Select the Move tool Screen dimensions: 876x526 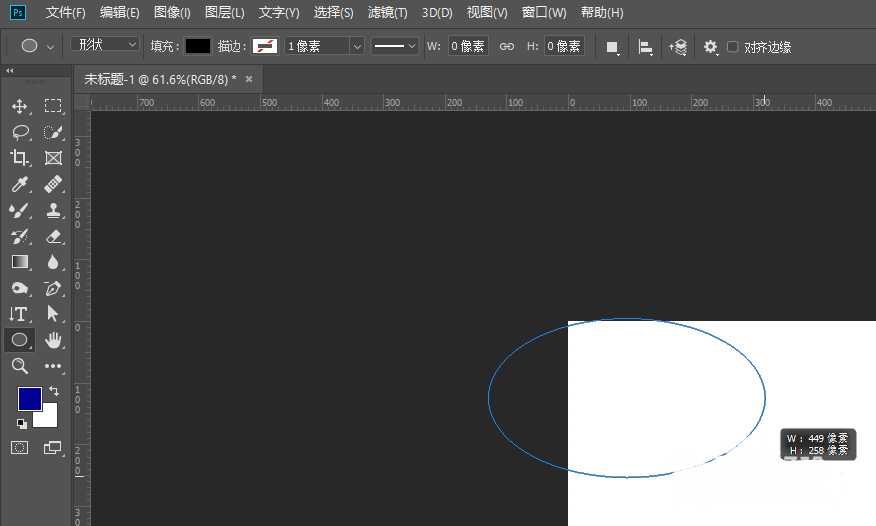(x=19, y=106)
